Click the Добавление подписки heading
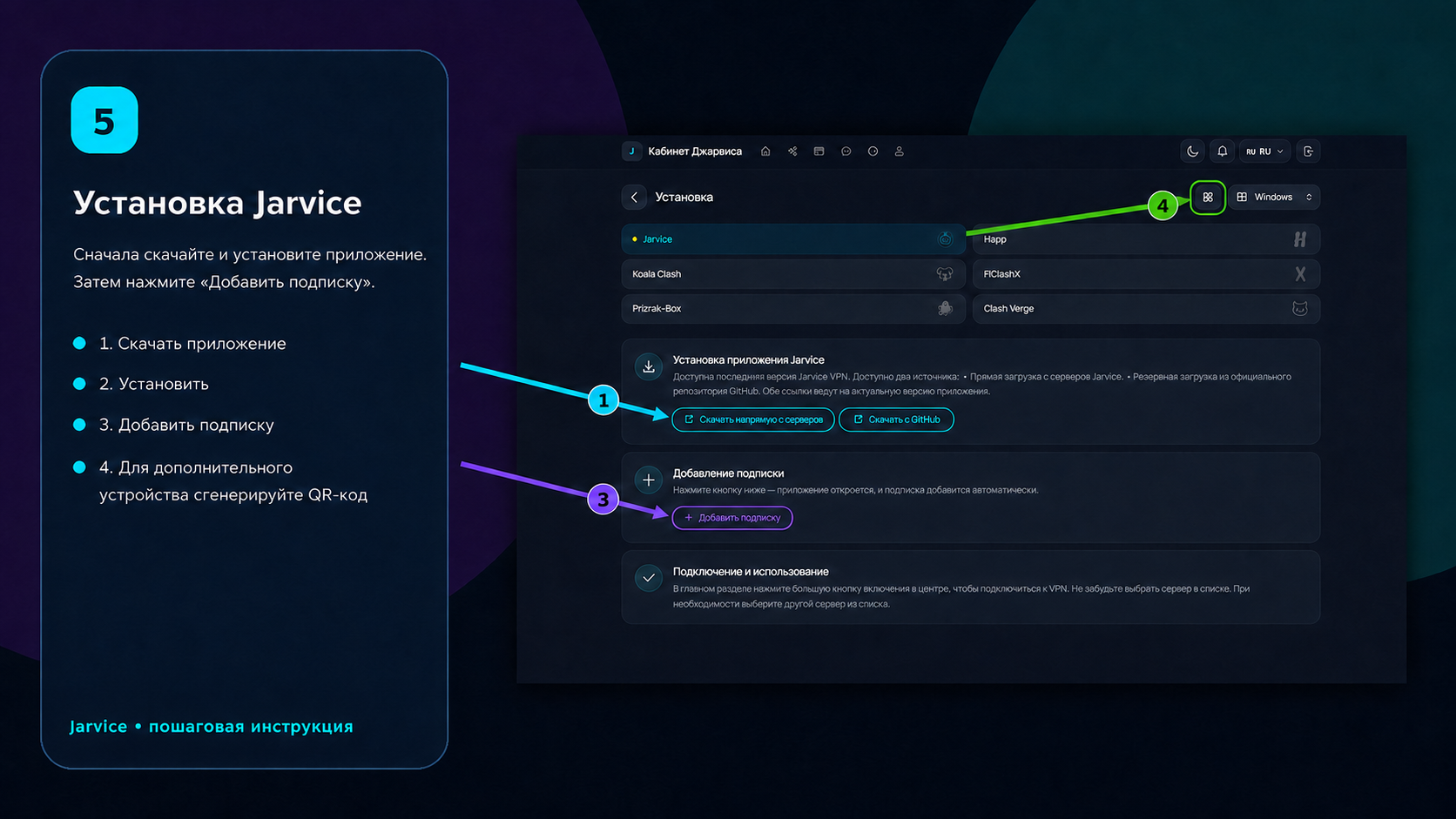The height and width of the screenshot is (819, 1456). click(729, 473)
